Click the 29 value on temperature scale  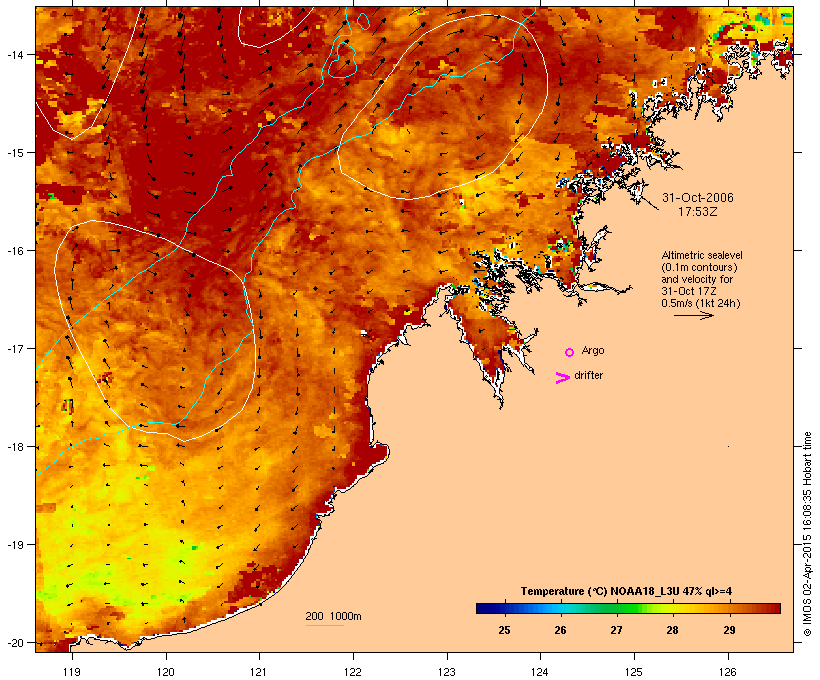(x=729, y=630)
